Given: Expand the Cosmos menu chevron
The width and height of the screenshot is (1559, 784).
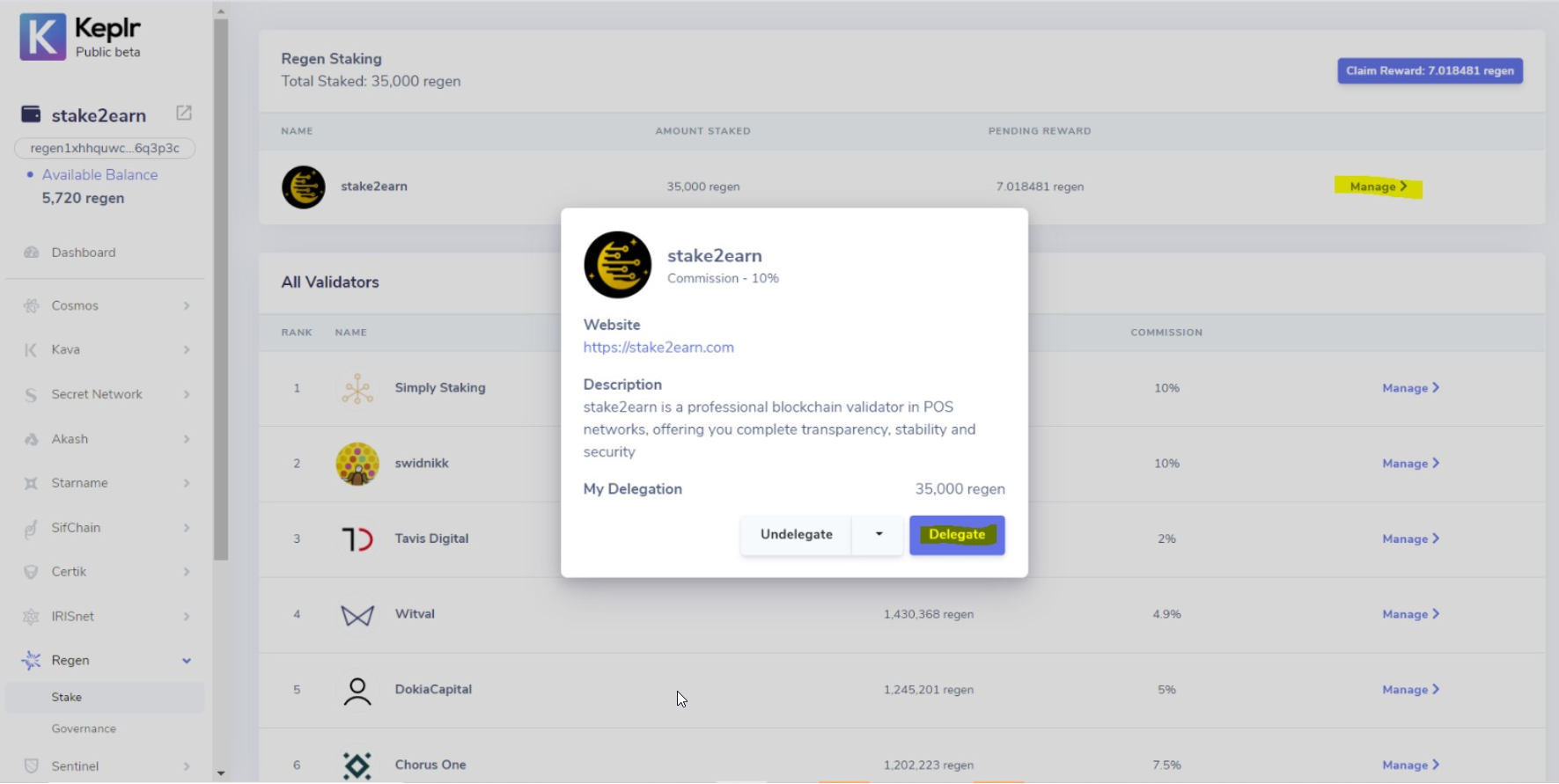Looking at the screenshot, I should (x=187, y=305).
